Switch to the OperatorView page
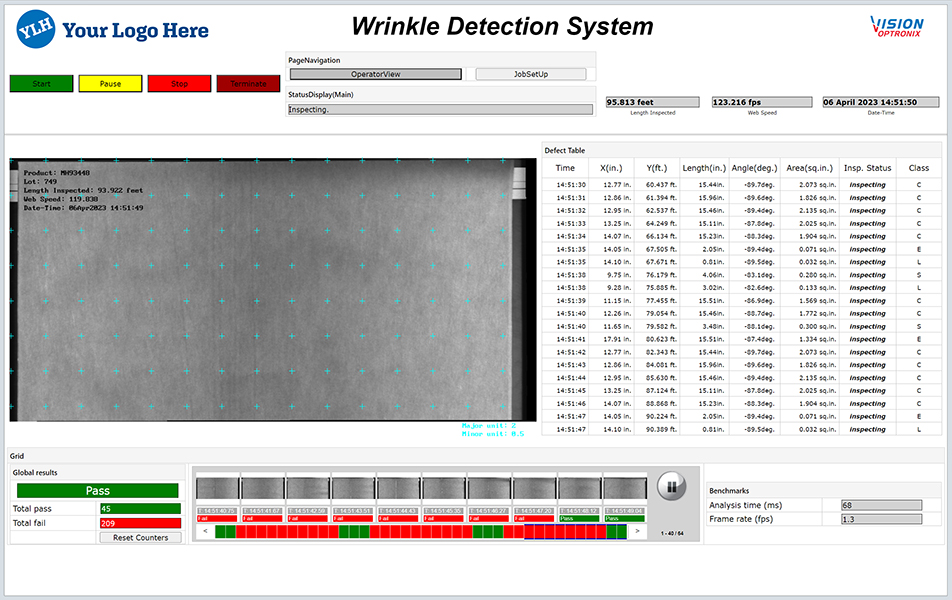 375,74
